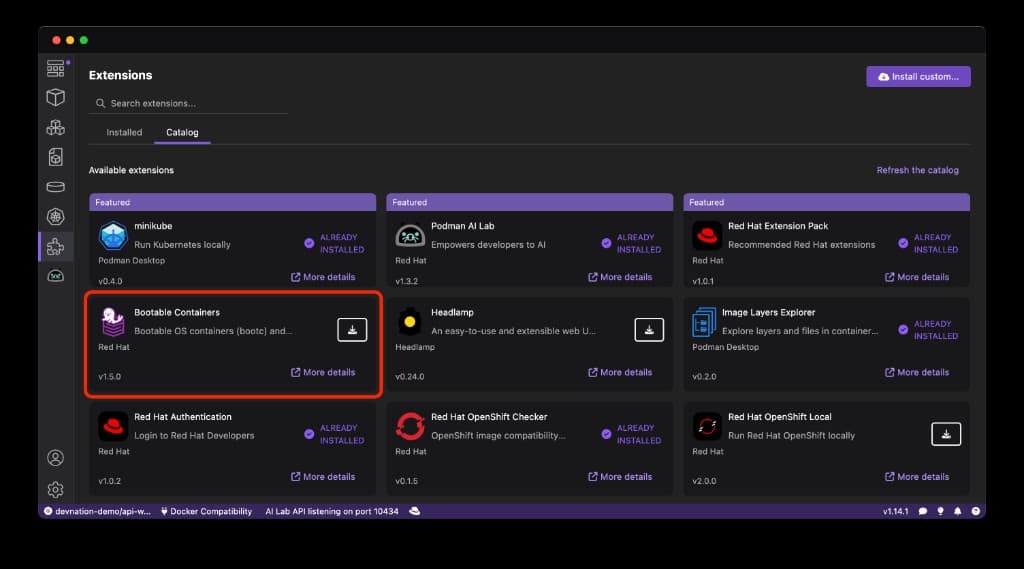The image size is (1024, 569).
Task: Open the Dashboard icon in the sidebar
Action: pyautogui.click(x=56, y=68)
